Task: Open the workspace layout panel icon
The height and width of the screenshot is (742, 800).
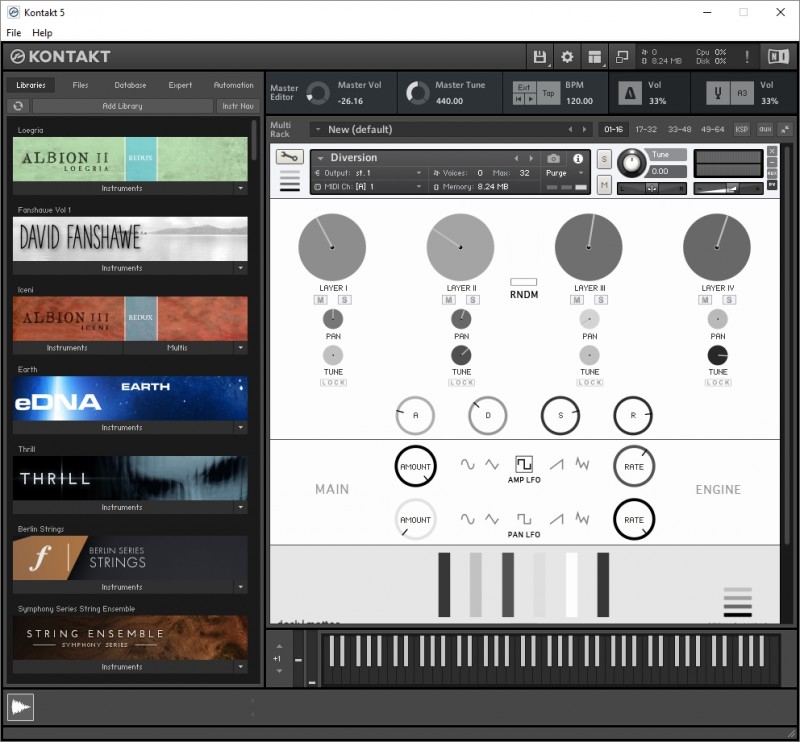Action: 594,57
